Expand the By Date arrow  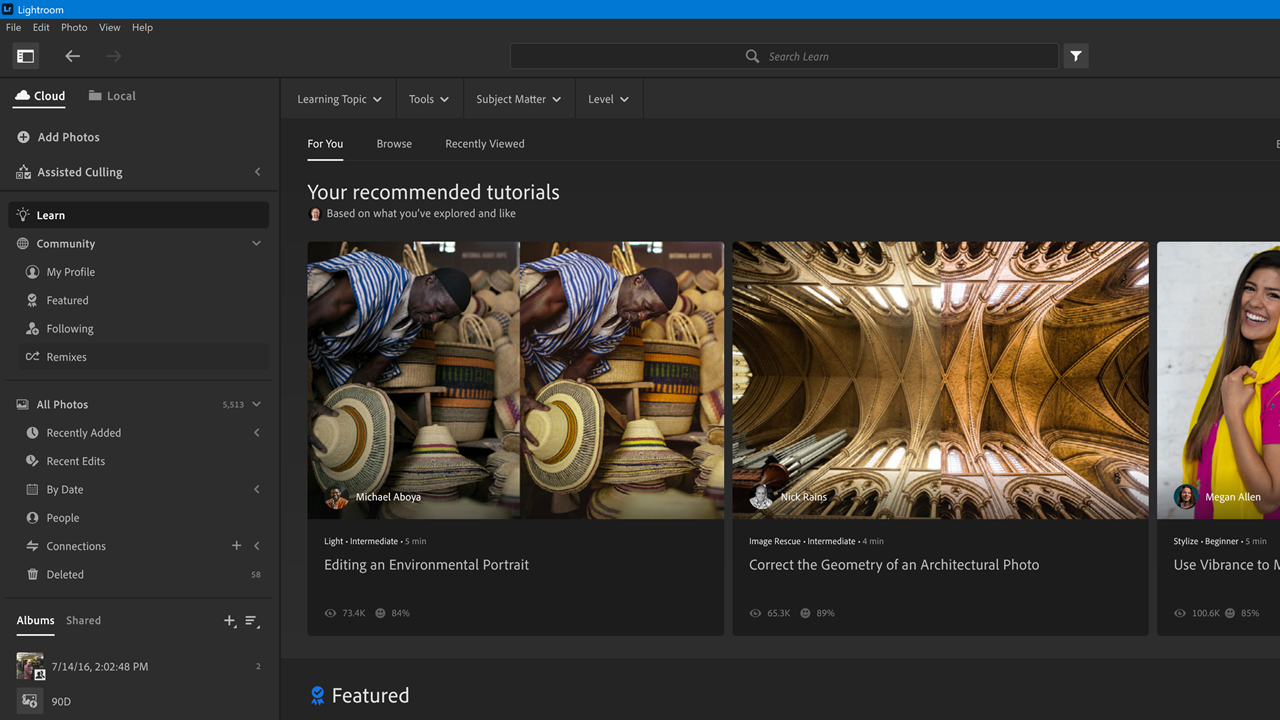(257, 490)
